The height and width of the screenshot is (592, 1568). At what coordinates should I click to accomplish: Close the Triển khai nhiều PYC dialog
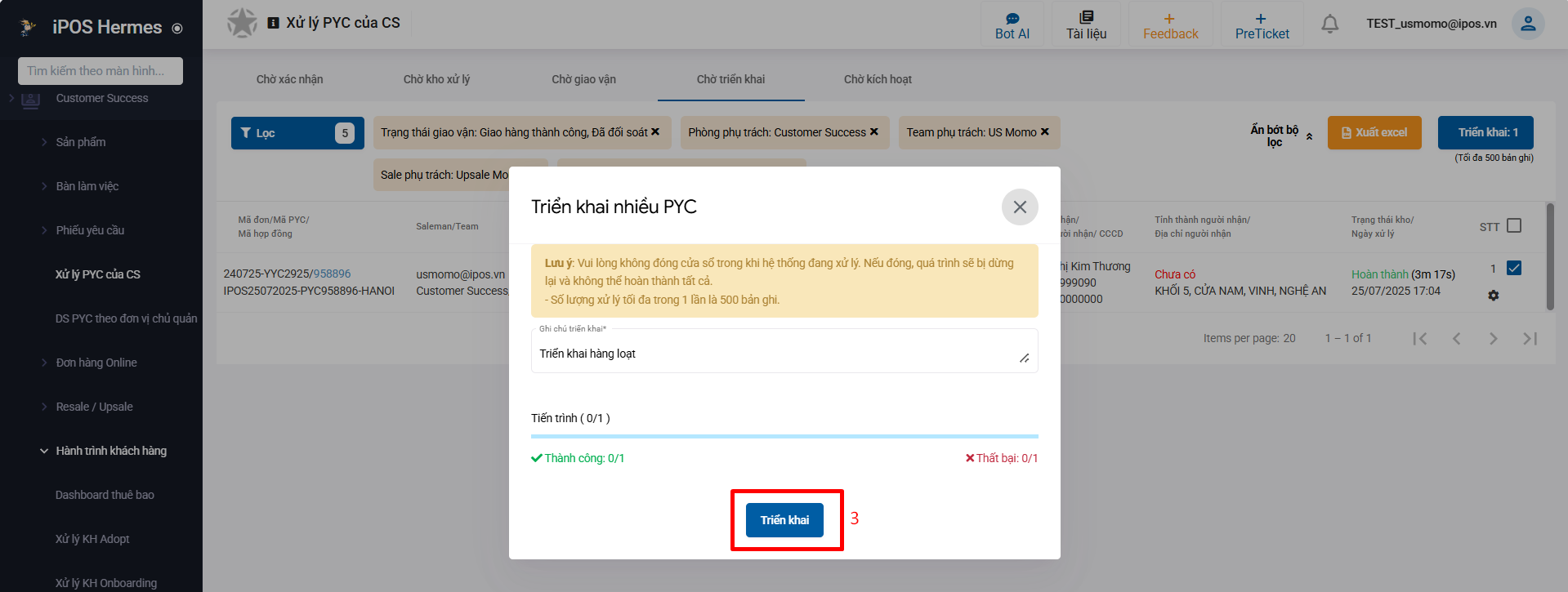1019,207
